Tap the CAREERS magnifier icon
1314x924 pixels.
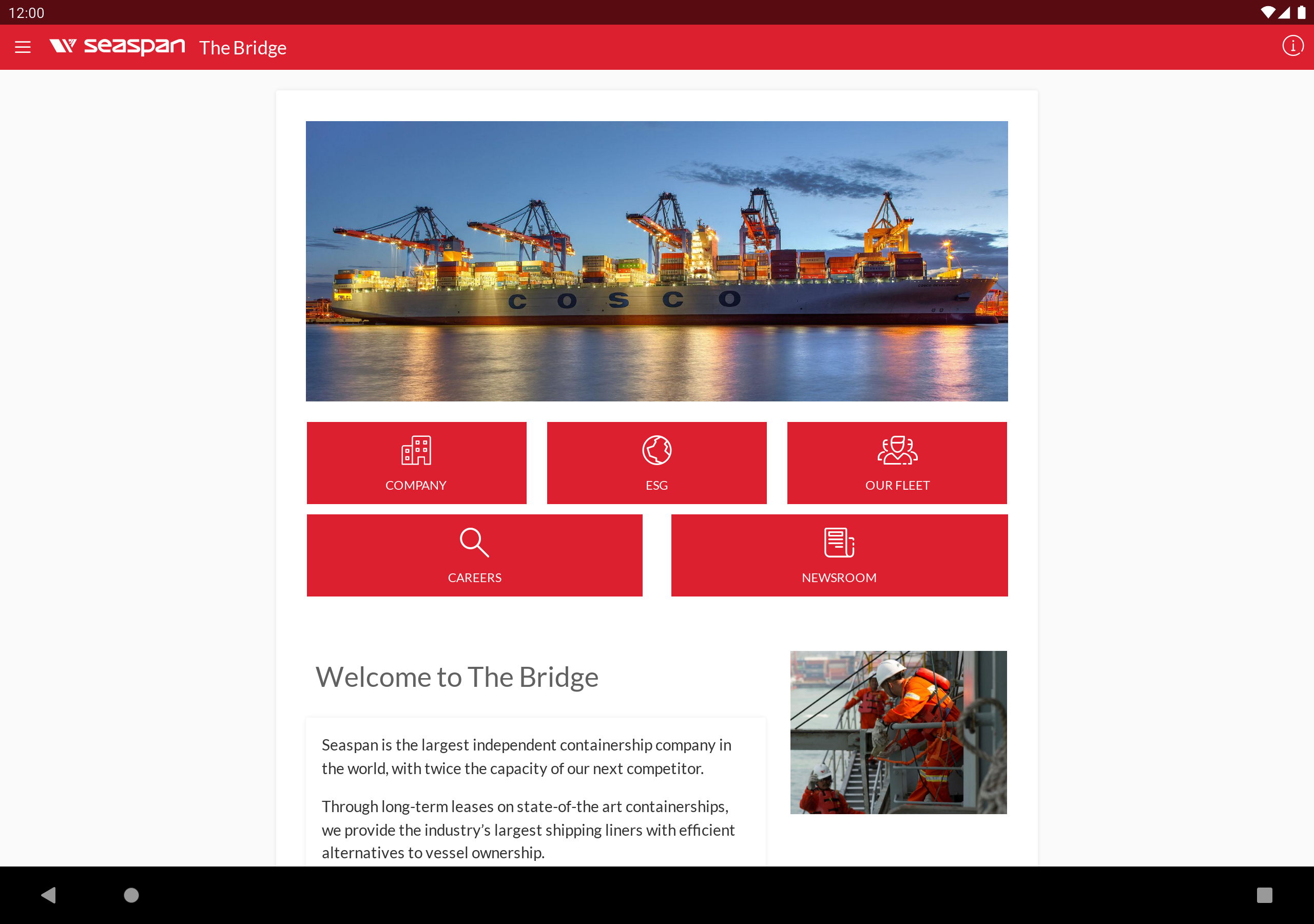pos(474,542)
